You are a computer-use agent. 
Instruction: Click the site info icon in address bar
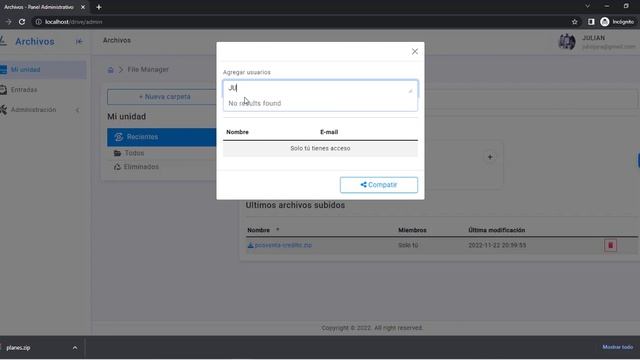(x=38, y=22)
